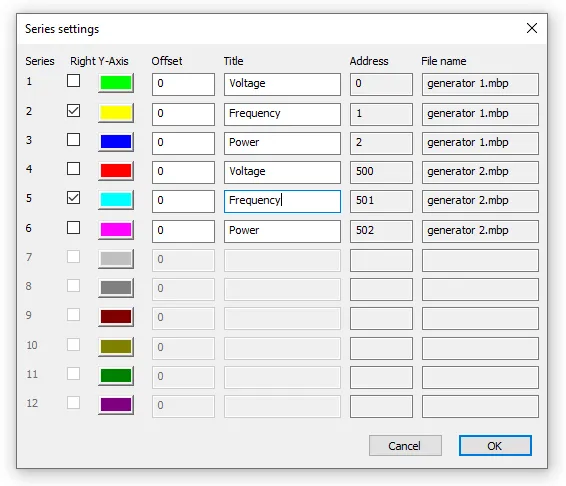Click the Offset field of series 4
The width and height of the screenshot is (566, 486).
[183, 172]
